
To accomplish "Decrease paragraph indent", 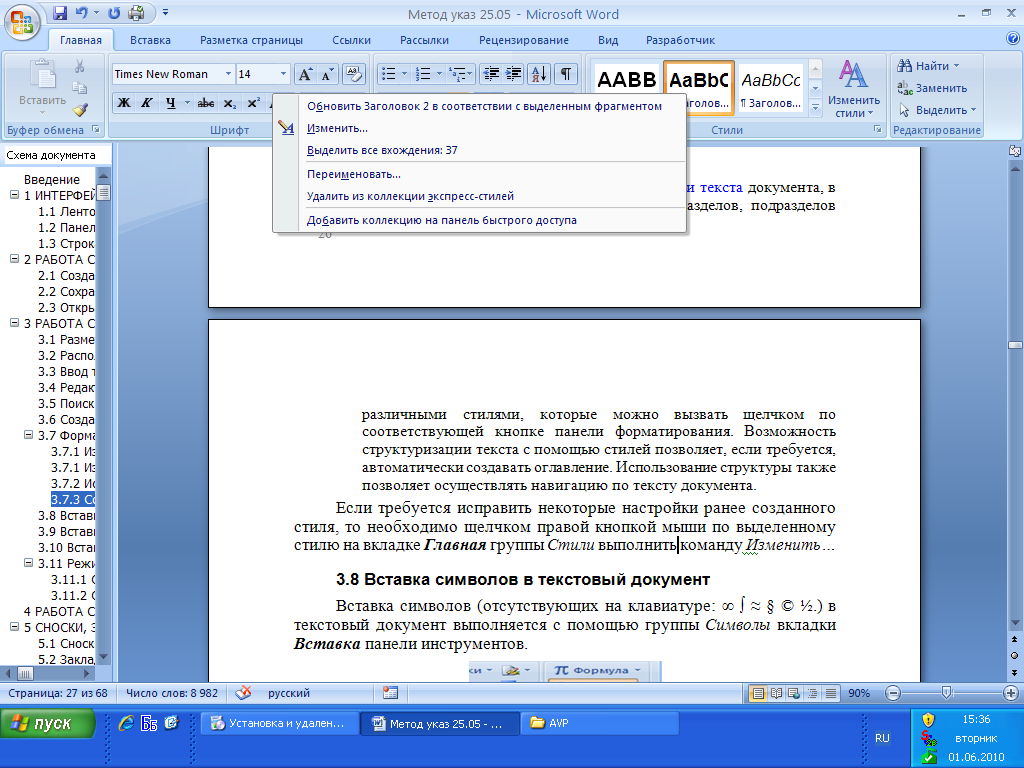I will (x=490, y=74).
